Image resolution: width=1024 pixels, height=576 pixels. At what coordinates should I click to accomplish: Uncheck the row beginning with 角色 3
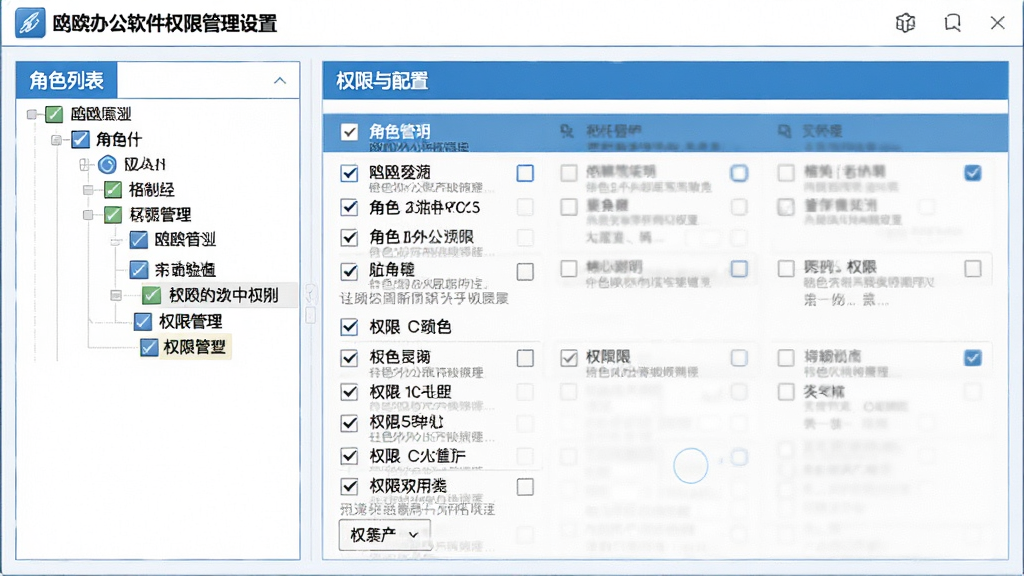[349, 207]
